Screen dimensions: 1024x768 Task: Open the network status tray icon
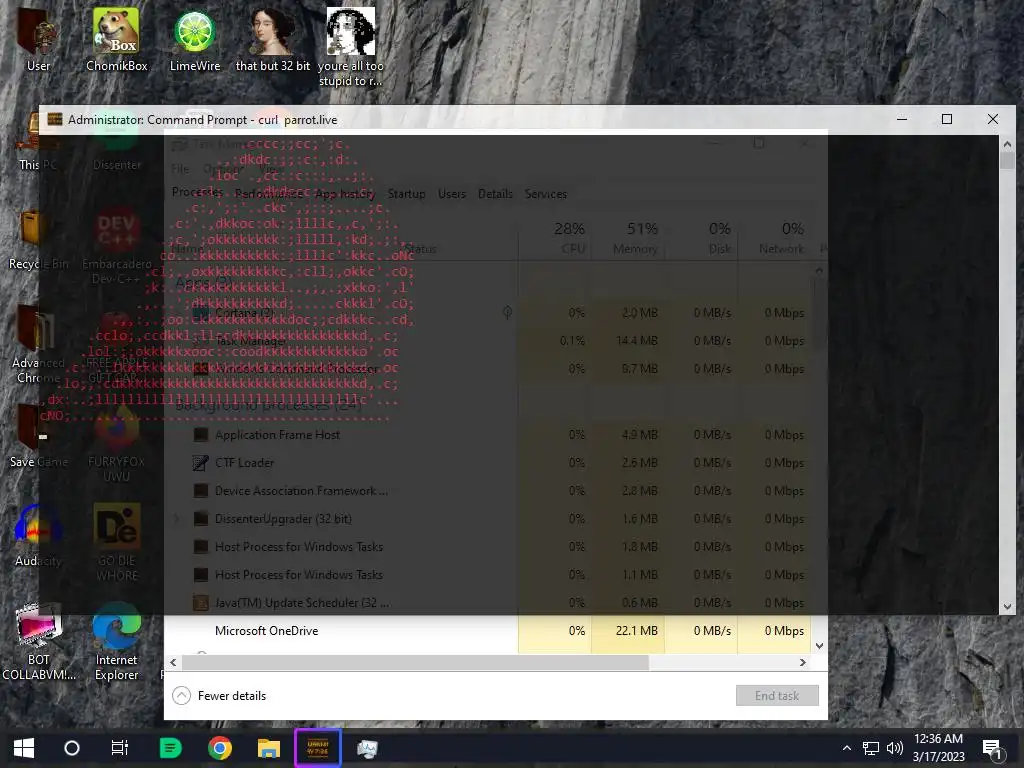[871, 748]
